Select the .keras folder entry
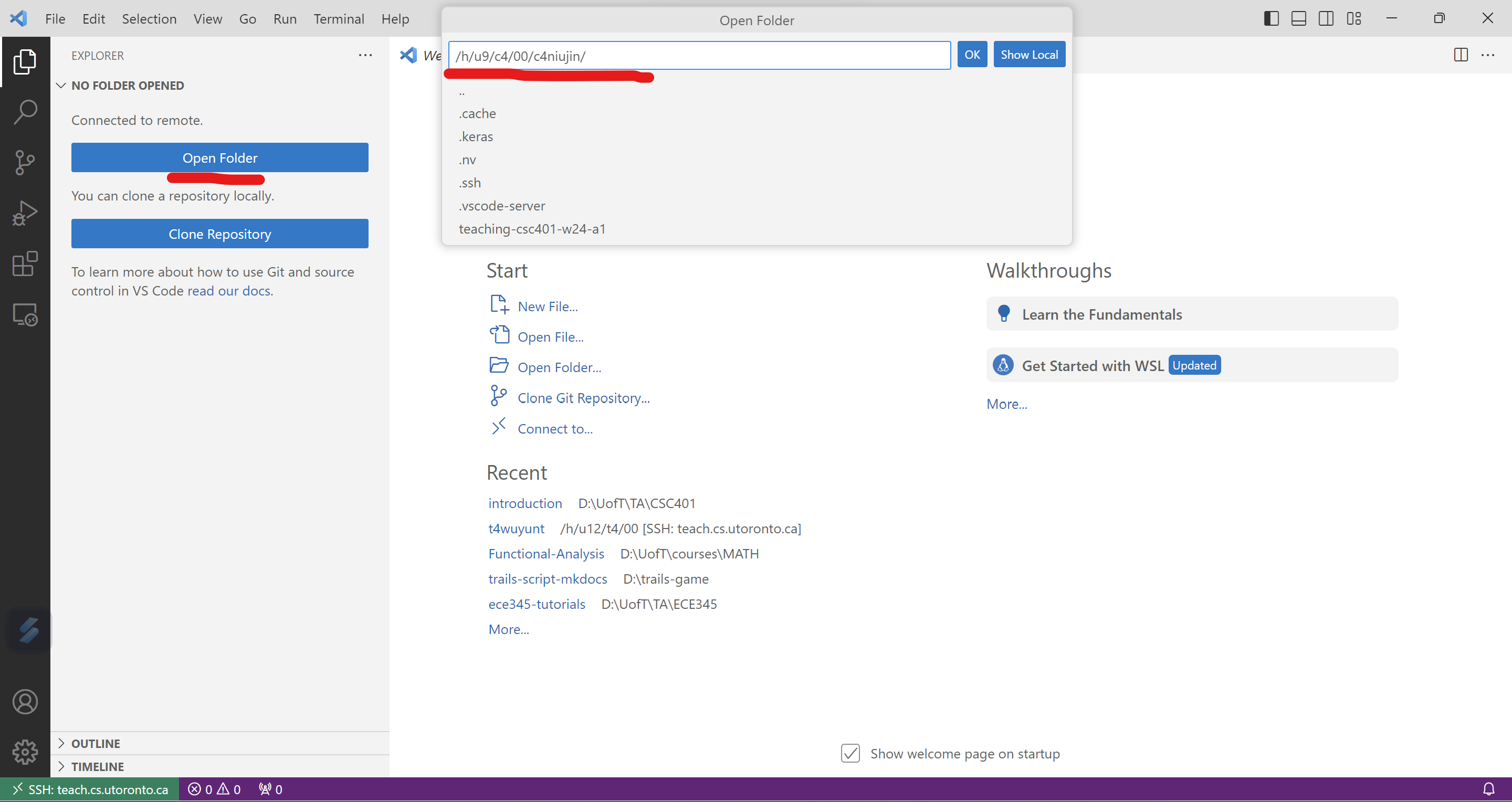The width and height of the screenshot is (1512, 802). (x=757, y=136)
